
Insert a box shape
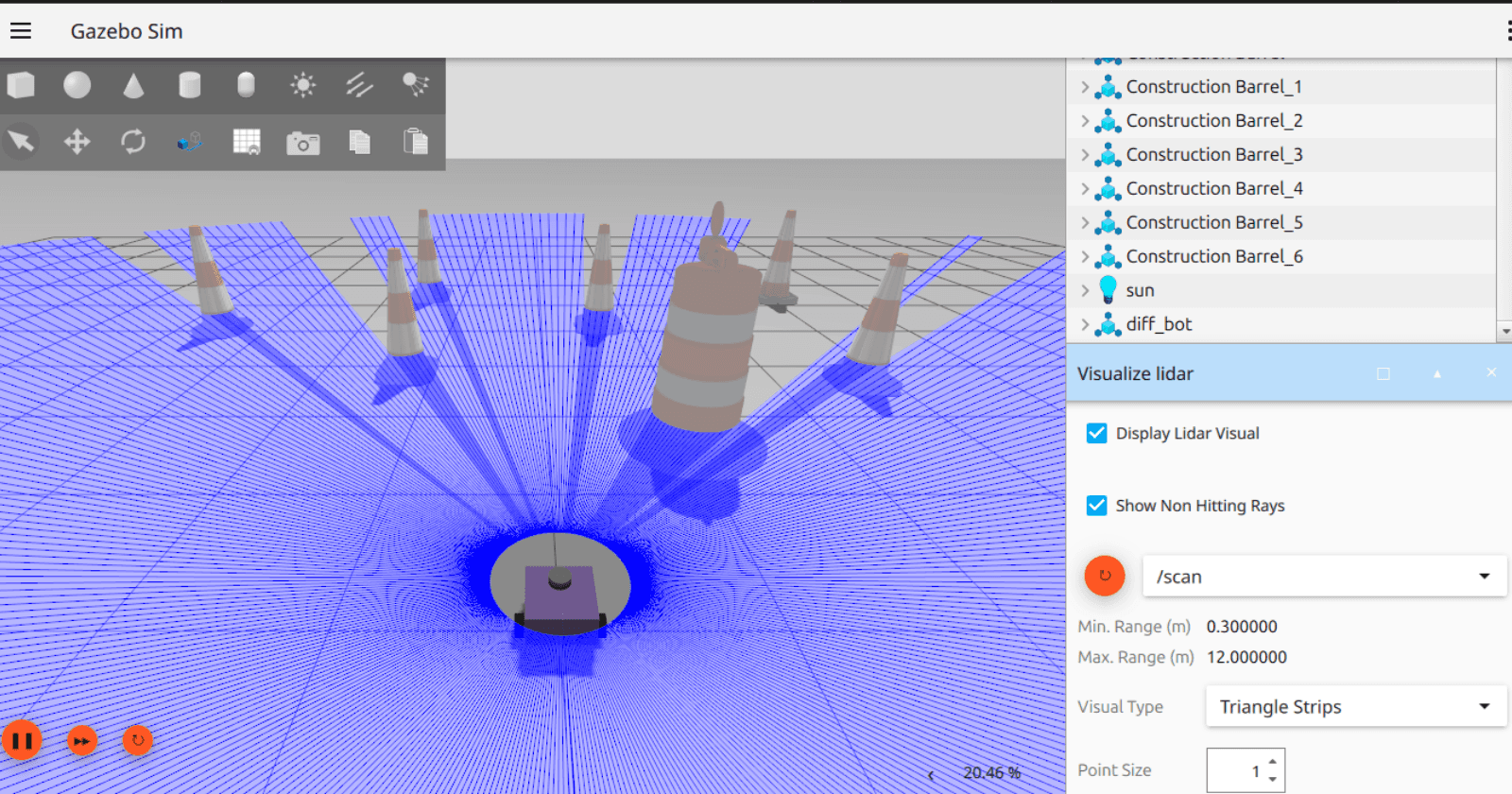[21, 86]
